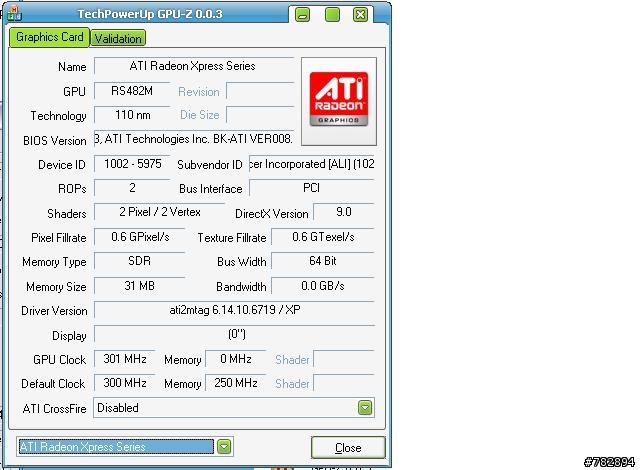Click the 'TechPowerUp GPU-Z 0.0.3' title text
The width and height of the screenshot is (640, 470).
[150, 14]
